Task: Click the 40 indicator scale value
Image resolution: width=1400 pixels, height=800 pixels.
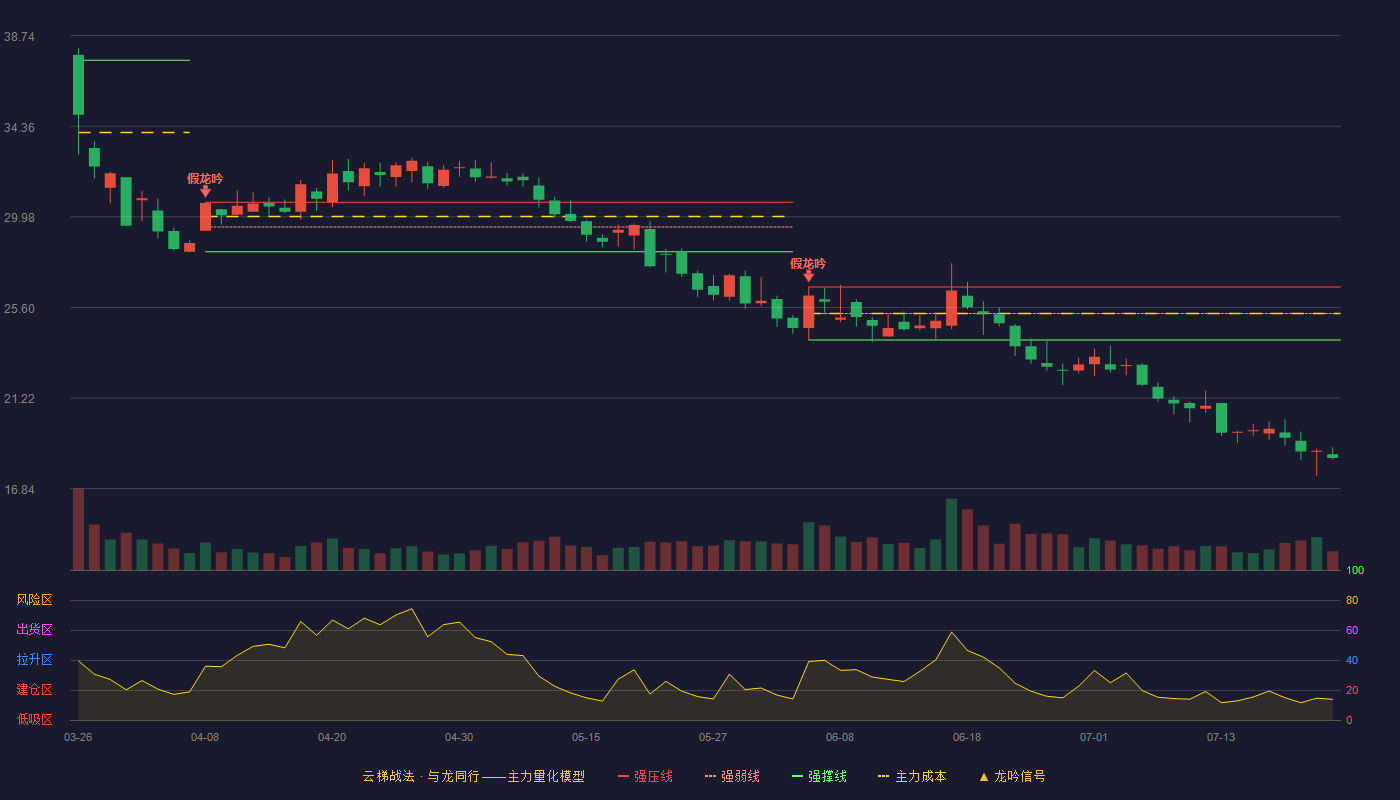Action: [1352, 660]
